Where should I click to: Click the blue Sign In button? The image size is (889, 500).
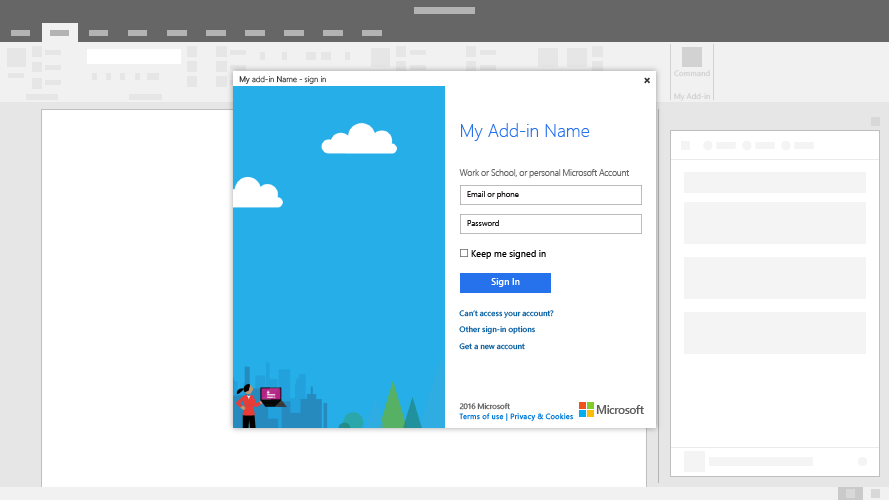[x=505, y=282]
